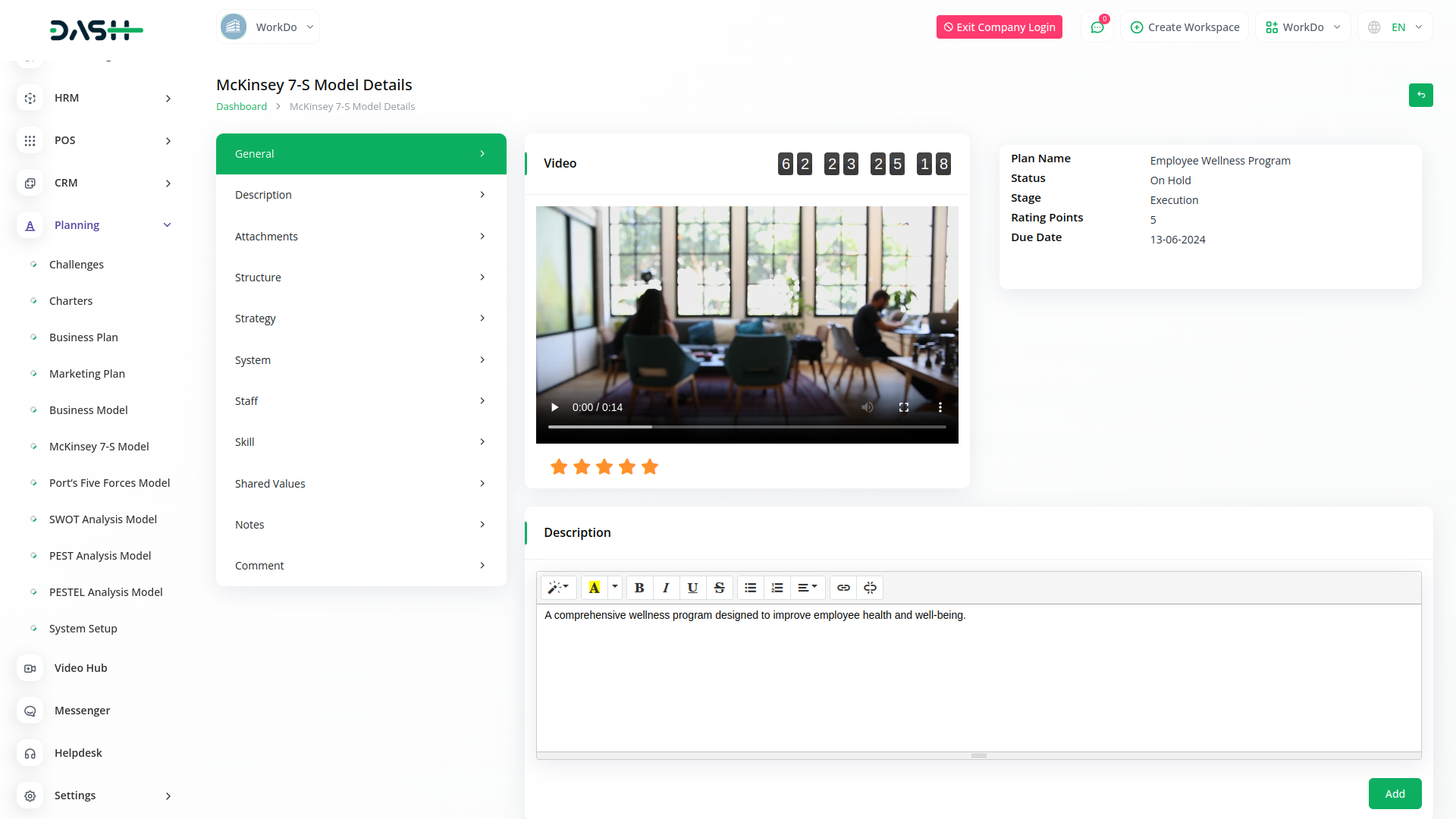The width and height of the screenshot is (1456, 819).
Task: Open paragraph alignment dropdown
Action: click(x=807, y=588)
